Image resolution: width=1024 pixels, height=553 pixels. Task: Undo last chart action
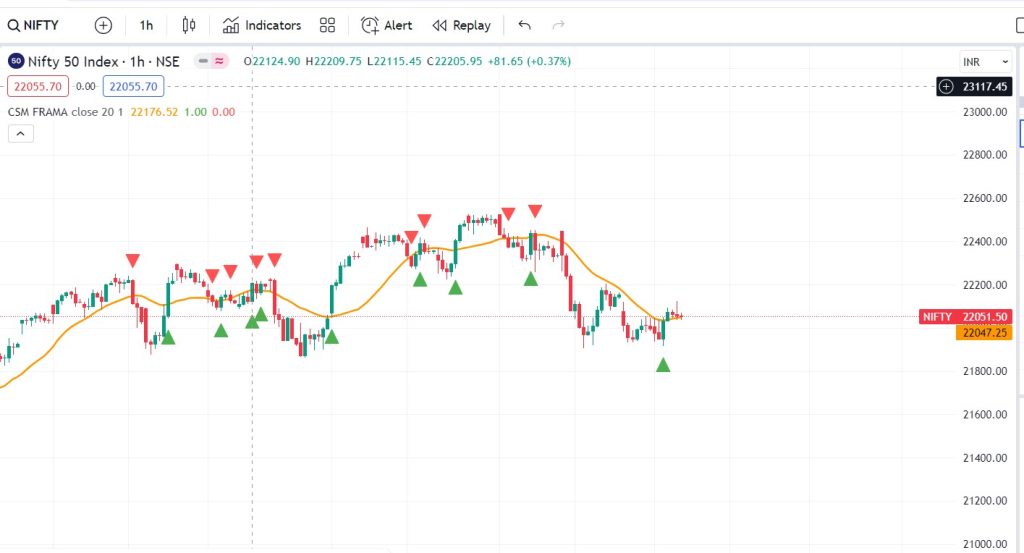point(524,25)
